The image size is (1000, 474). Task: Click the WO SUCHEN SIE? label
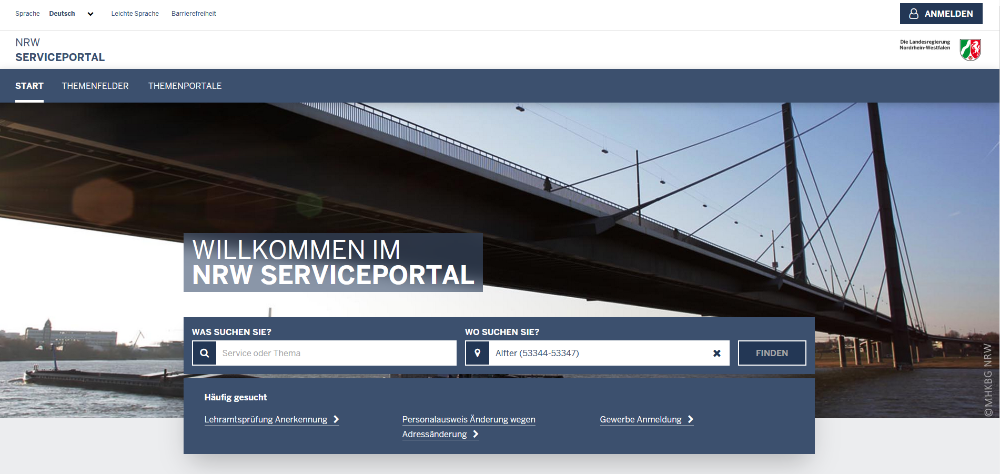pyautogui.click(x=502, y=332)
